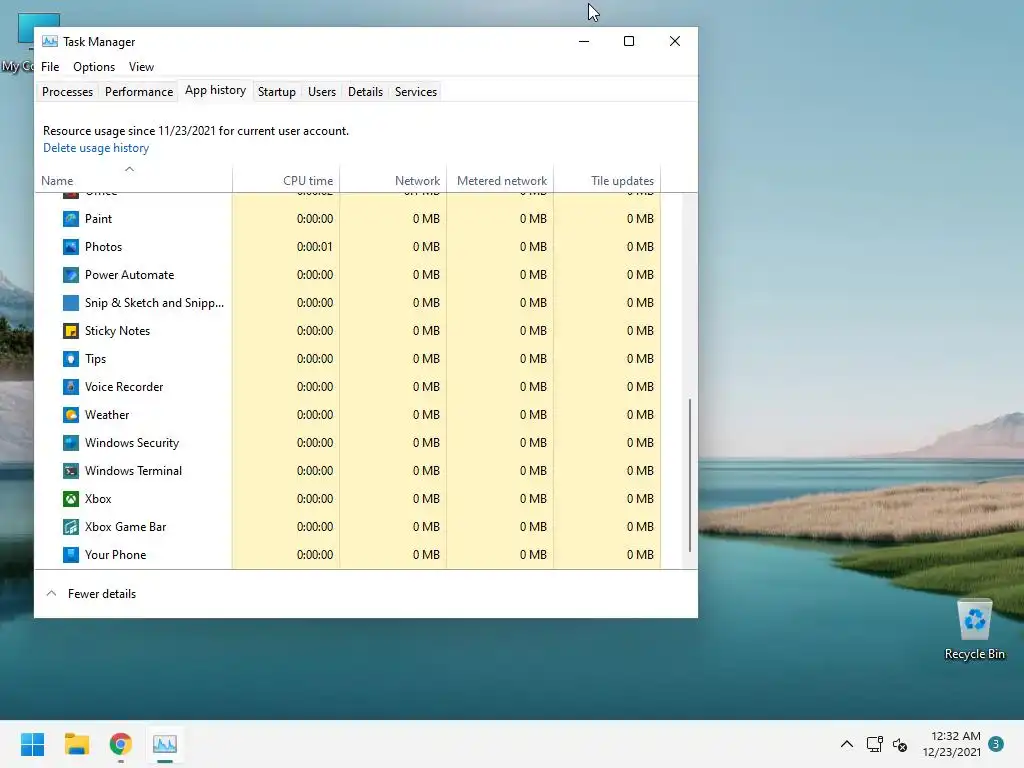This screenshot has width=1024, height=768.
Task: Switch to the Services tab
Action: click(x=416, y=92)
